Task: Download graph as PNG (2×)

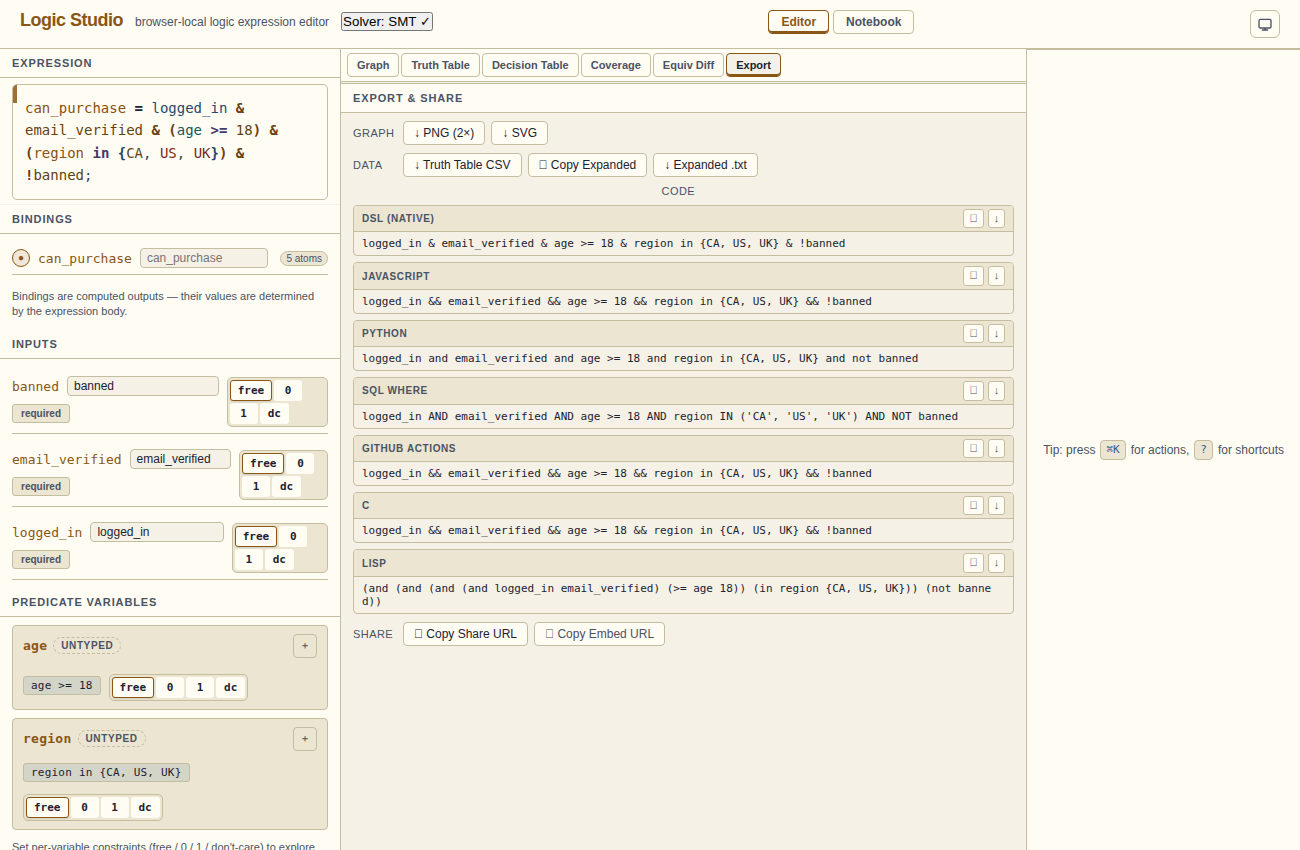Action: [444, 133]
